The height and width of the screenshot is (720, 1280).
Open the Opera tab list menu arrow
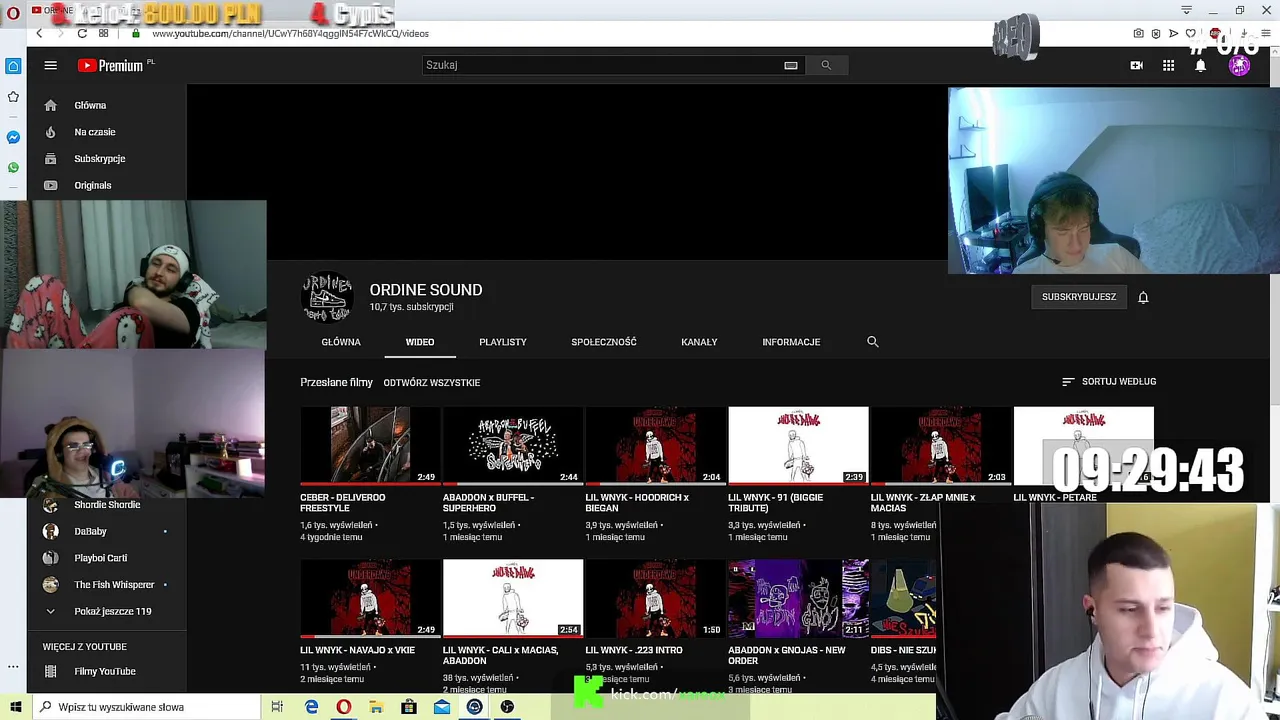click(x=1186, y=10)
